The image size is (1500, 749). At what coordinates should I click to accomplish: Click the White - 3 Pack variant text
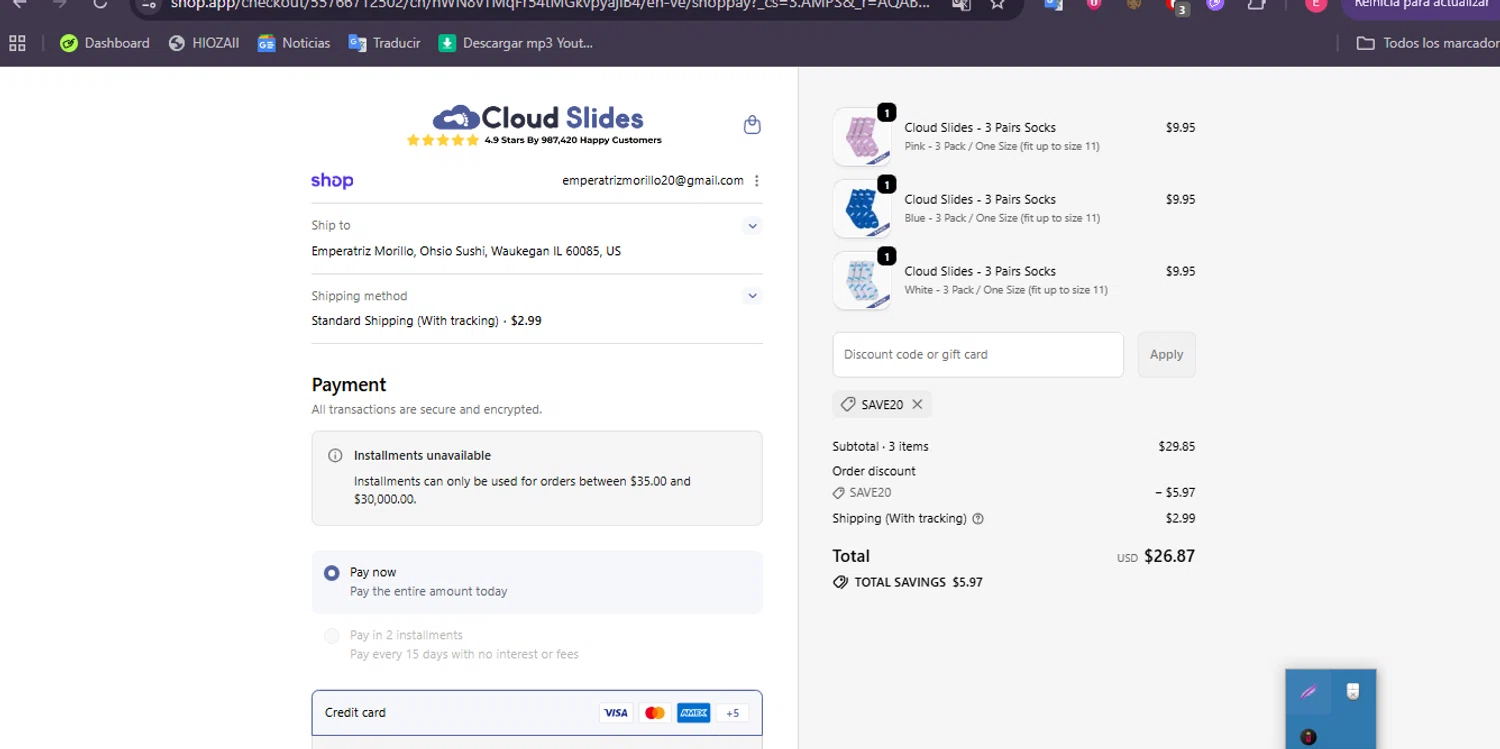pyautogui.click(x=1006, y=290)
